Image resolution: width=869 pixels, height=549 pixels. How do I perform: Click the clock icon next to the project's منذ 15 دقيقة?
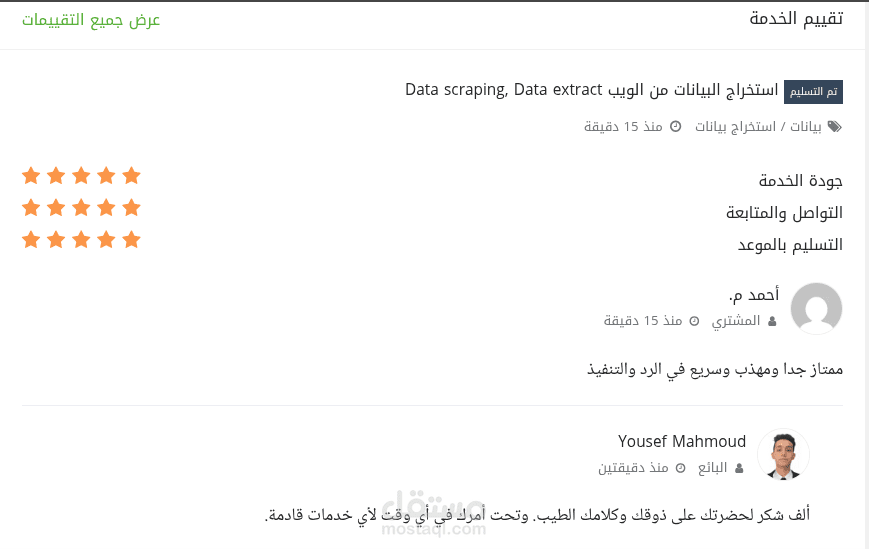(x=675, y=127)
